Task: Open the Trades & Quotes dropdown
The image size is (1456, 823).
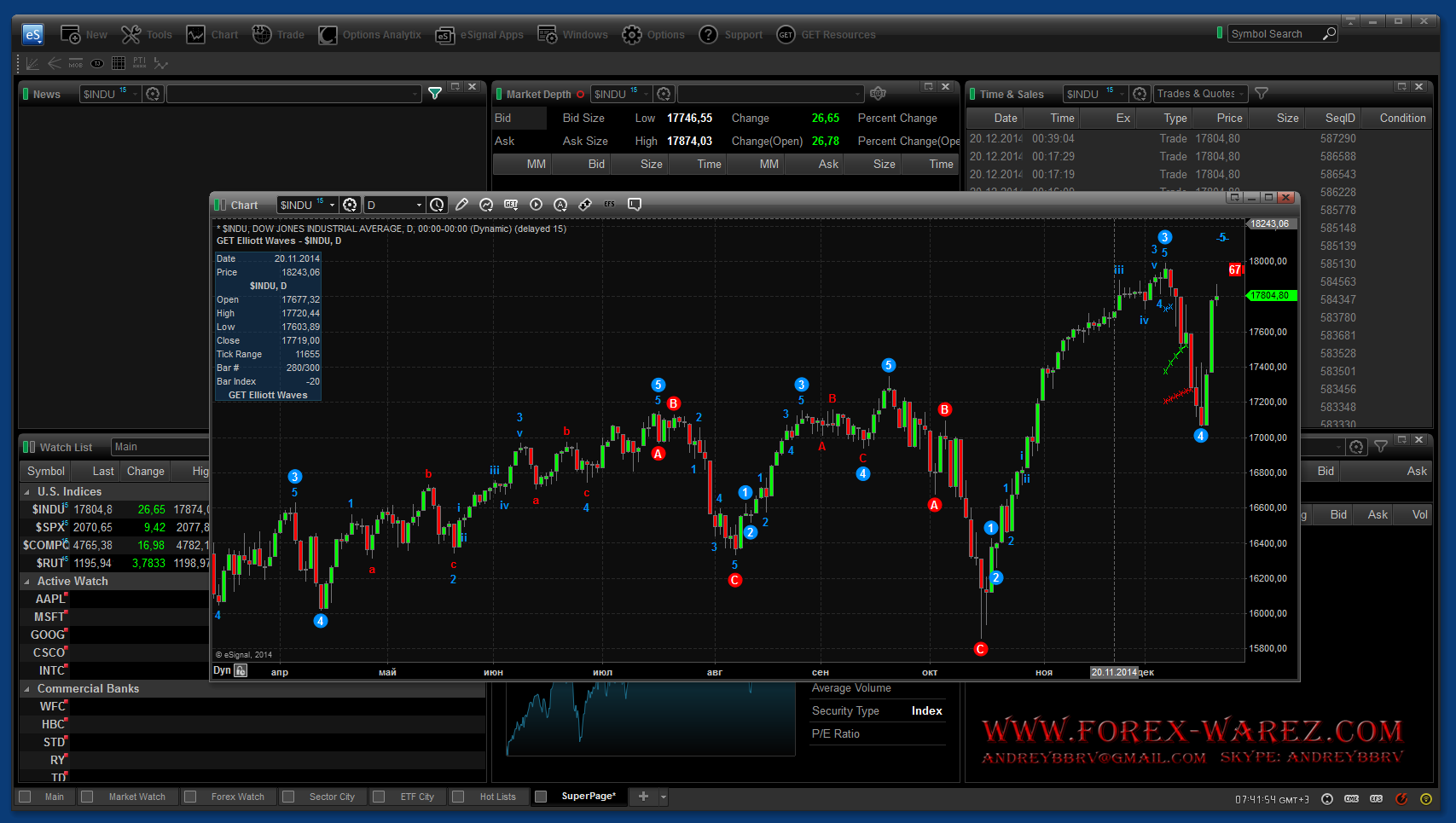Action: [1201, 94]
